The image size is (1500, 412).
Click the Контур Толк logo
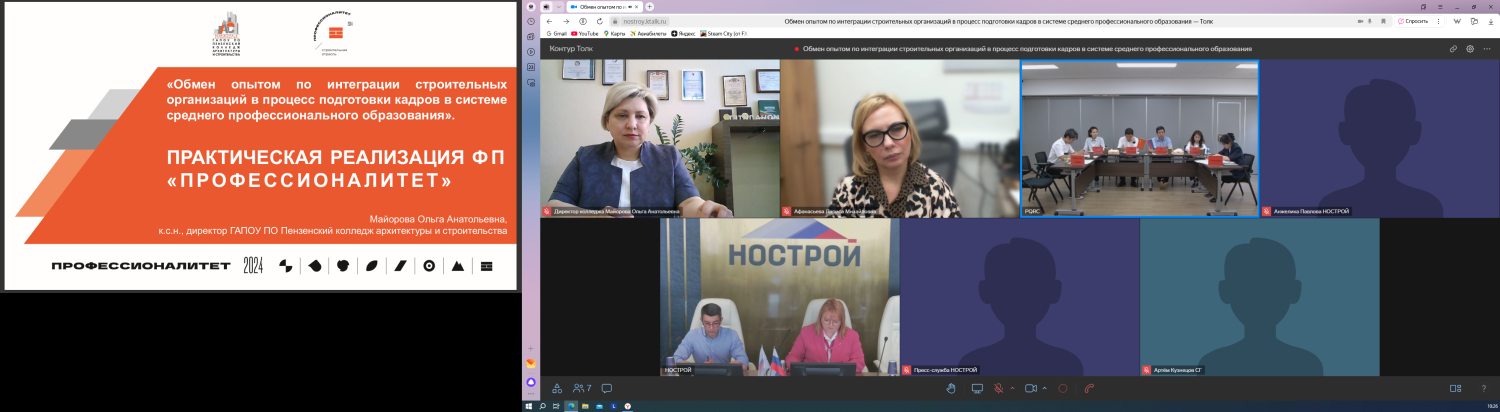pos(571,49)
